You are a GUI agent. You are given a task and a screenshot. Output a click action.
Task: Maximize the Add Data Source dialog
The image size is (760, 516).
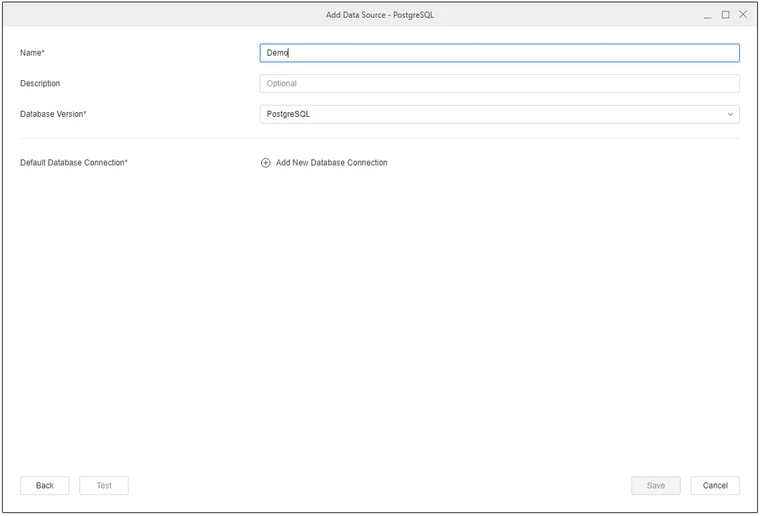[726, 15]
